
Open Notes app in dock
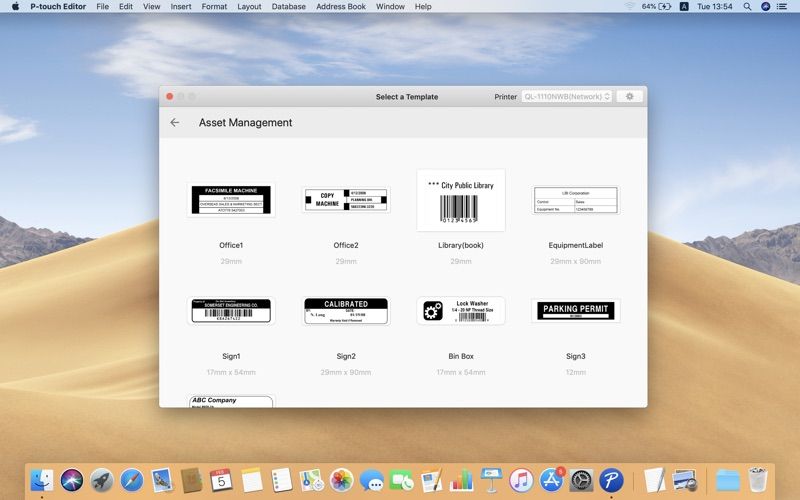252,480
